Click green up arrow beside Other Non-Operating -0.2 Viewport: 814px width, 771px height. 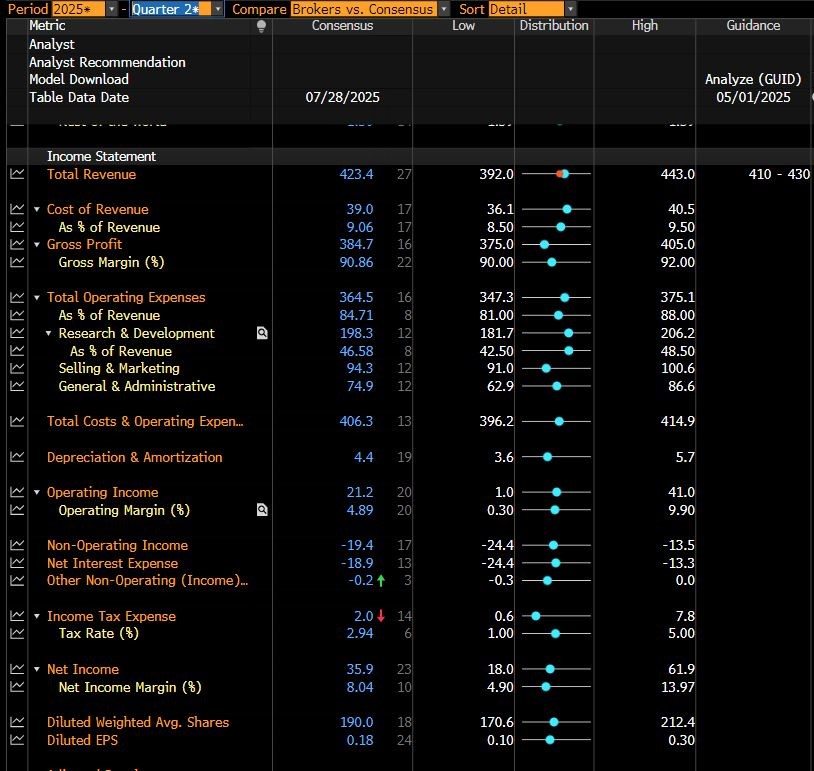381,580
